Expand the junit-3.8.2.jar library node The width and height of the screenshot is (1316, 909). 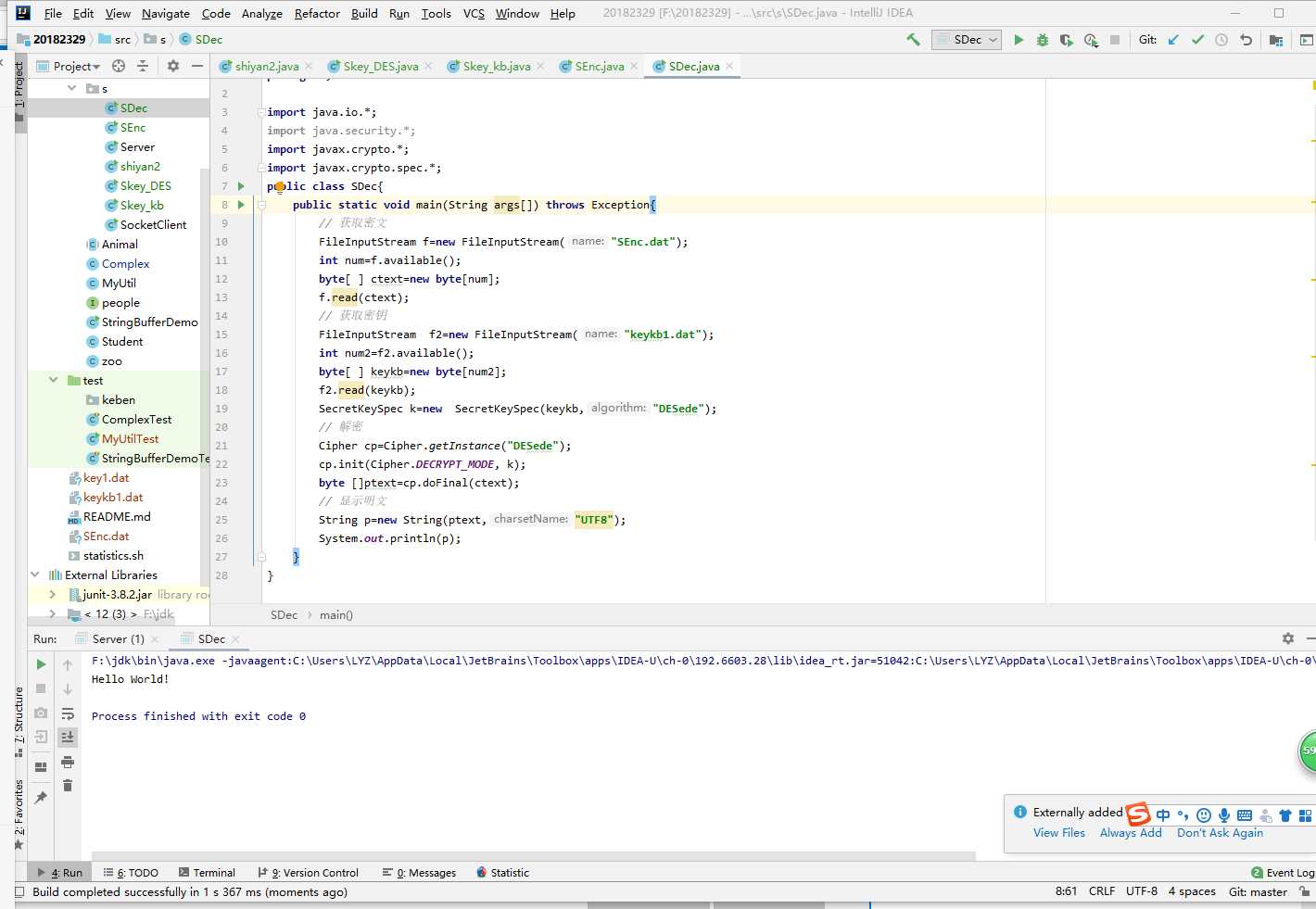(53, 594)
